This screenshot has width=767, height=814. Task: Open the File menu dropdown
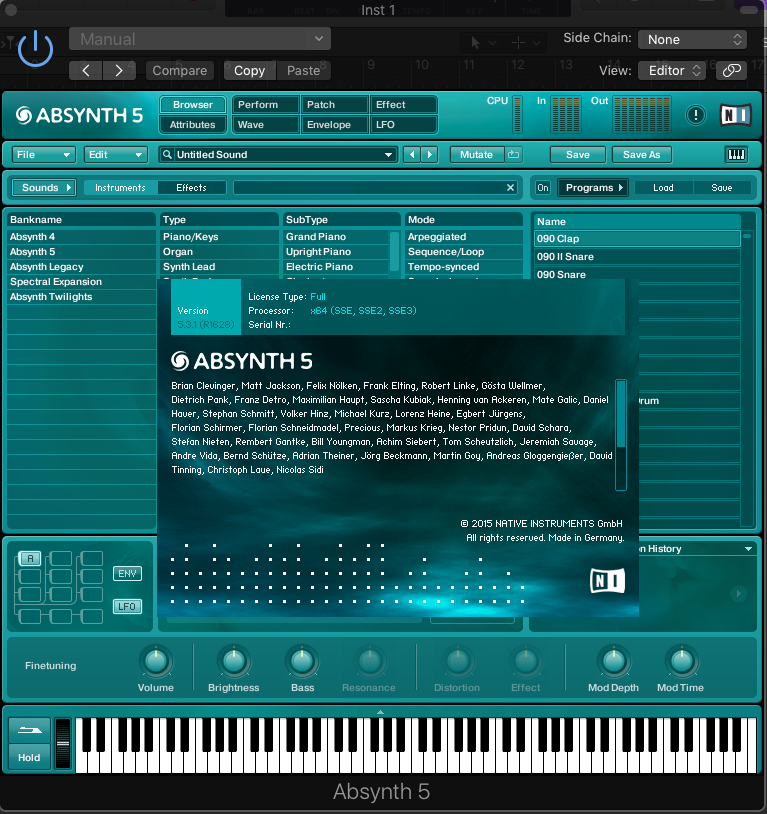[x=44, y=155]
